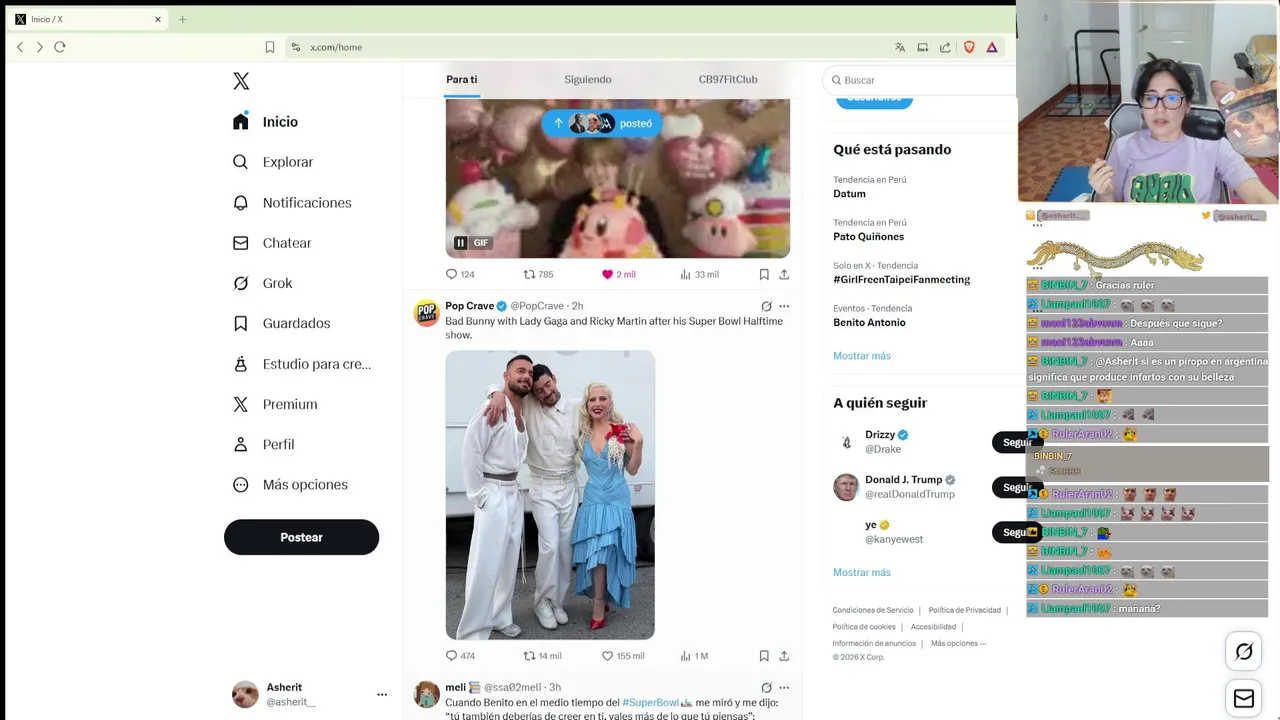Click the new posts 'posteó' pill
The width and height of the screenshot is (1280, 720).
(602, 123)
